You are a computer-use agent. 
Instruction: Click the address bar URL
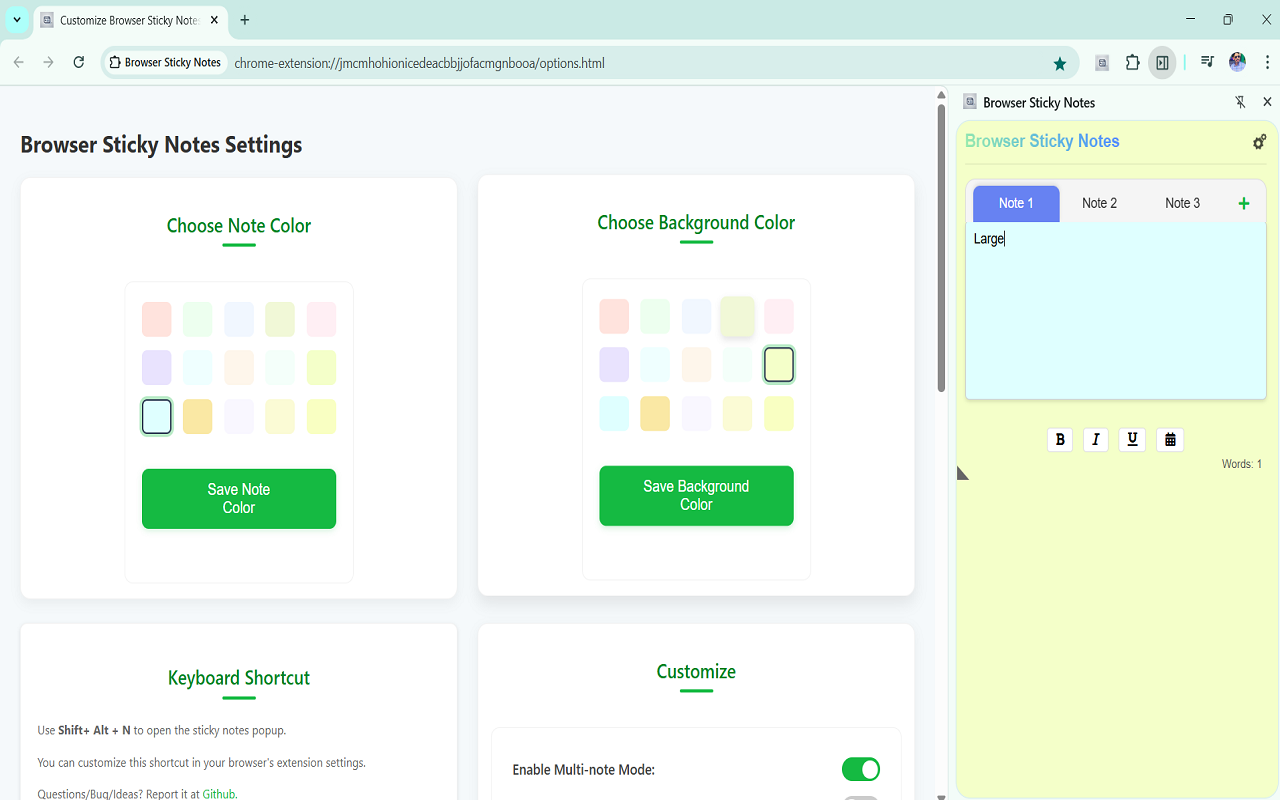[x=419, y=63]
